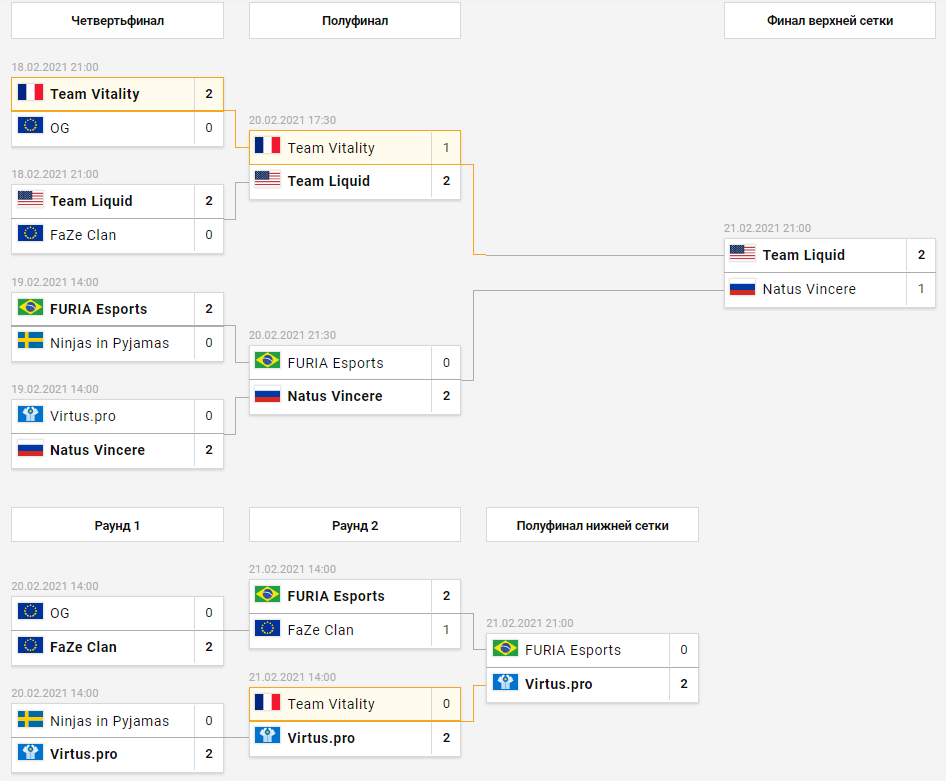Select the Финал верхней сетки header
Screen dimensions: 946x781
point(830,21)
